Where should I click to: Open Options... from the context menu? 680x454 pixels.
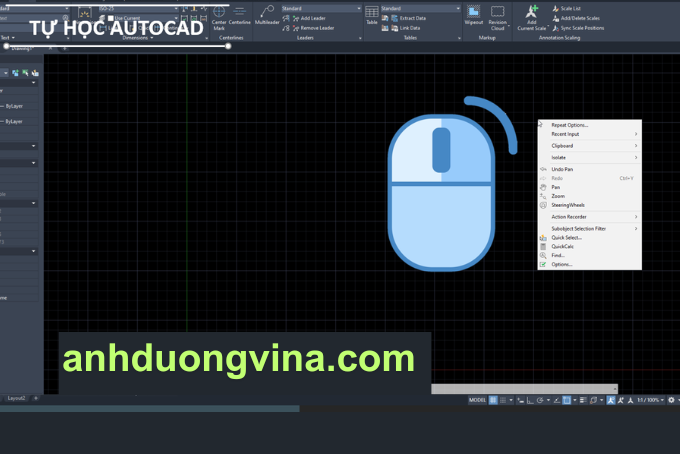(x=561, y=264)
